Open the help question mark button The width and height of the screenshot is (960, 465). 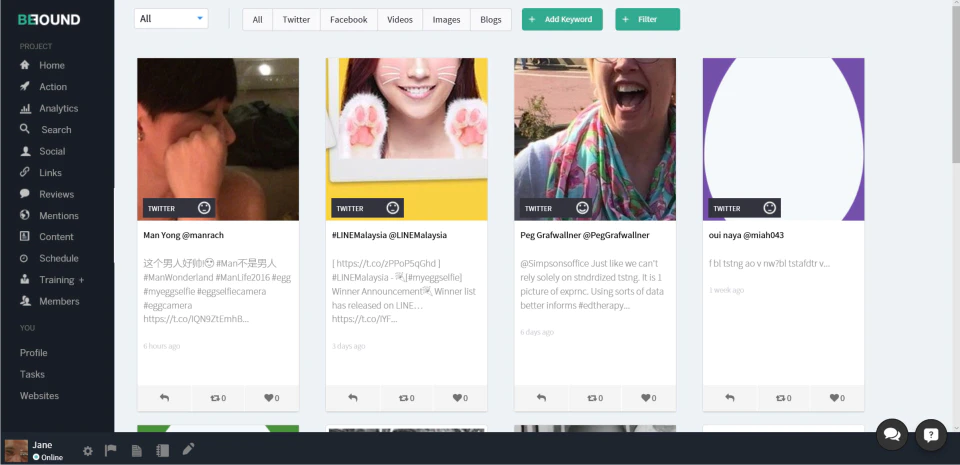click(x=931, y=434)
